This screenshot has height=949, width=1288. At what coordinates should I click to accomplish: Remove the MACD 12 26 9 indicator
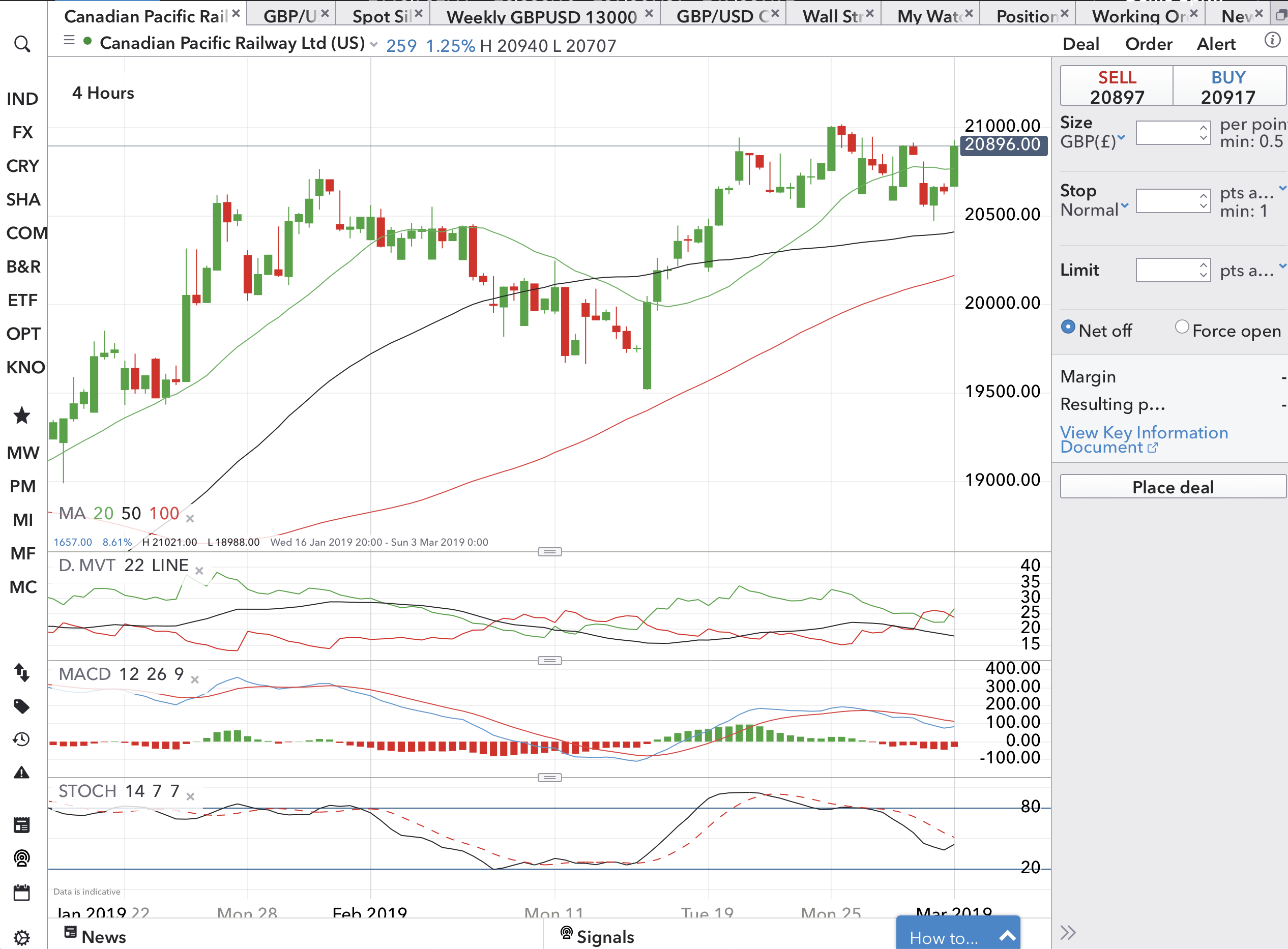coord(195,679)
